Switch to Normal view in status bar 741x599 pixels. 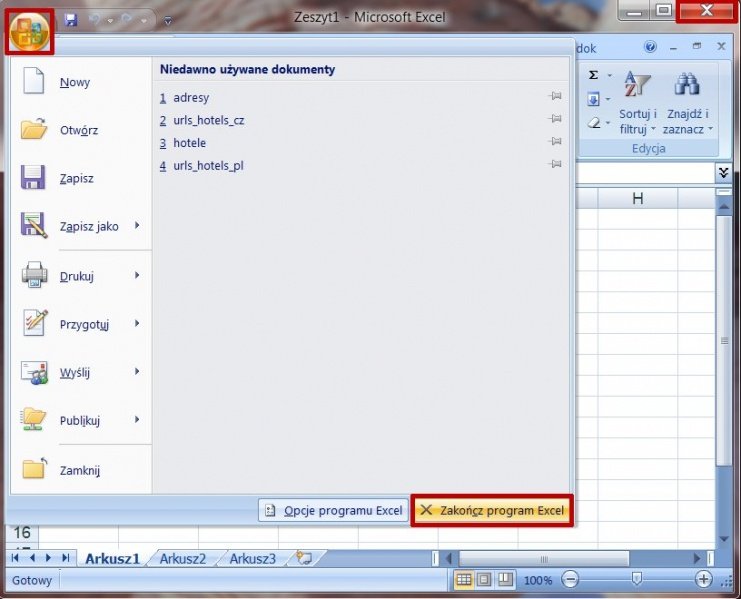pyautogui.click(x=465, y=580)
